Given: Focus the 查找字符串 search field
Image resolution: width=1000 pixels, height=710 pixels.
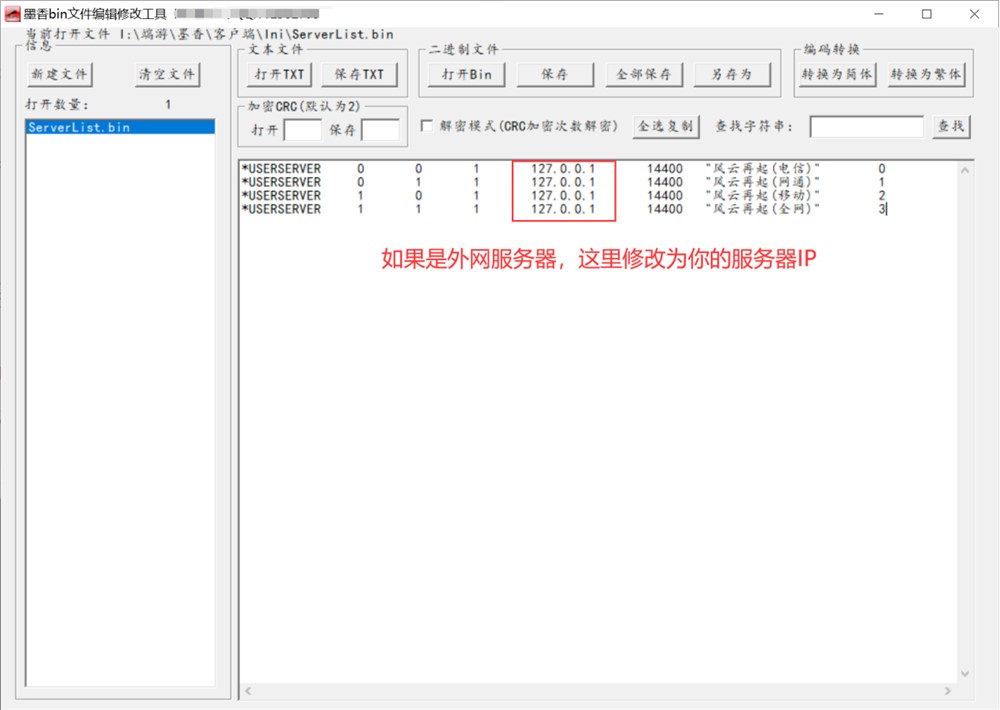Looking at the screenshot, I should tap(866, 126).
